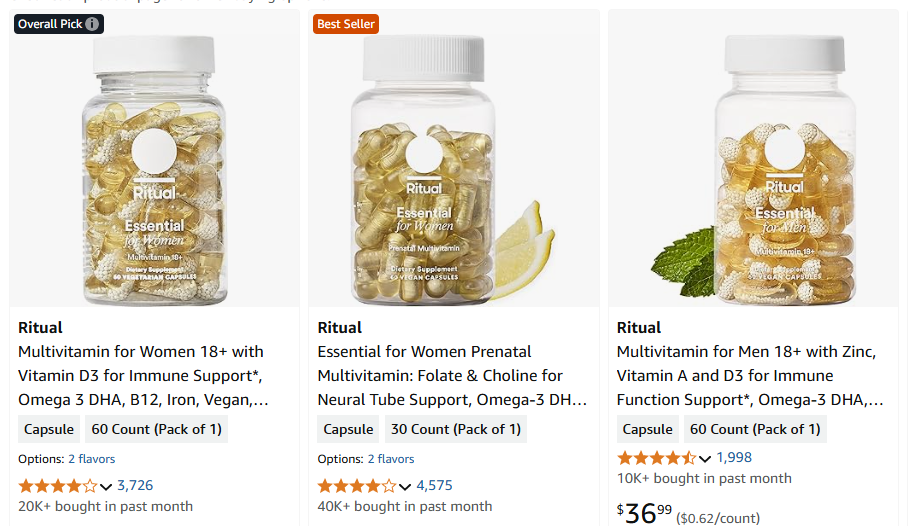This screenshot has width=908, height=526.
Task: Click the $36.99 price on Men's multivitamin
Action: click(644, 513)
